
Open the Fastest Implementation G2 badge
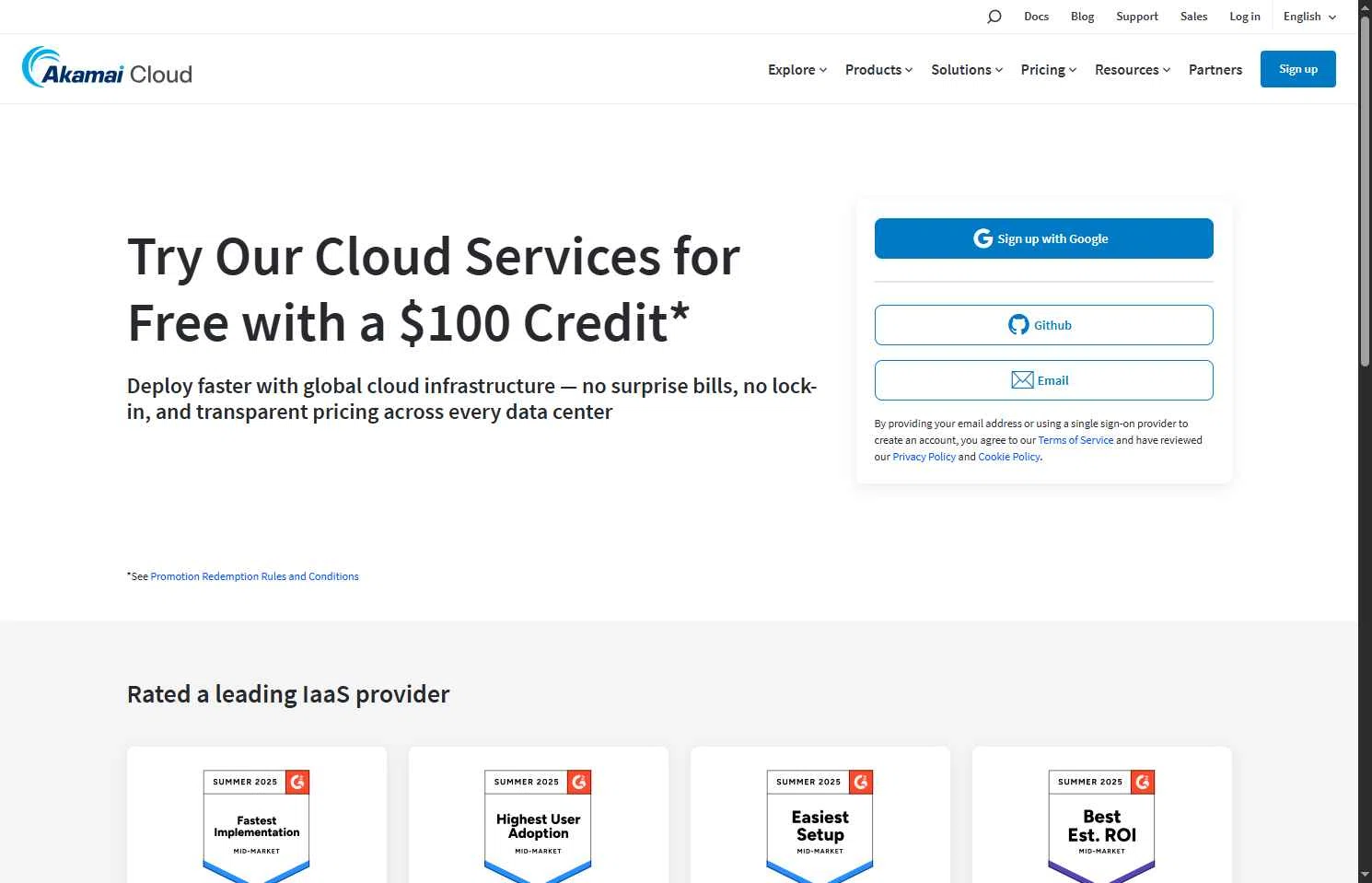click(x=257, y=825)
